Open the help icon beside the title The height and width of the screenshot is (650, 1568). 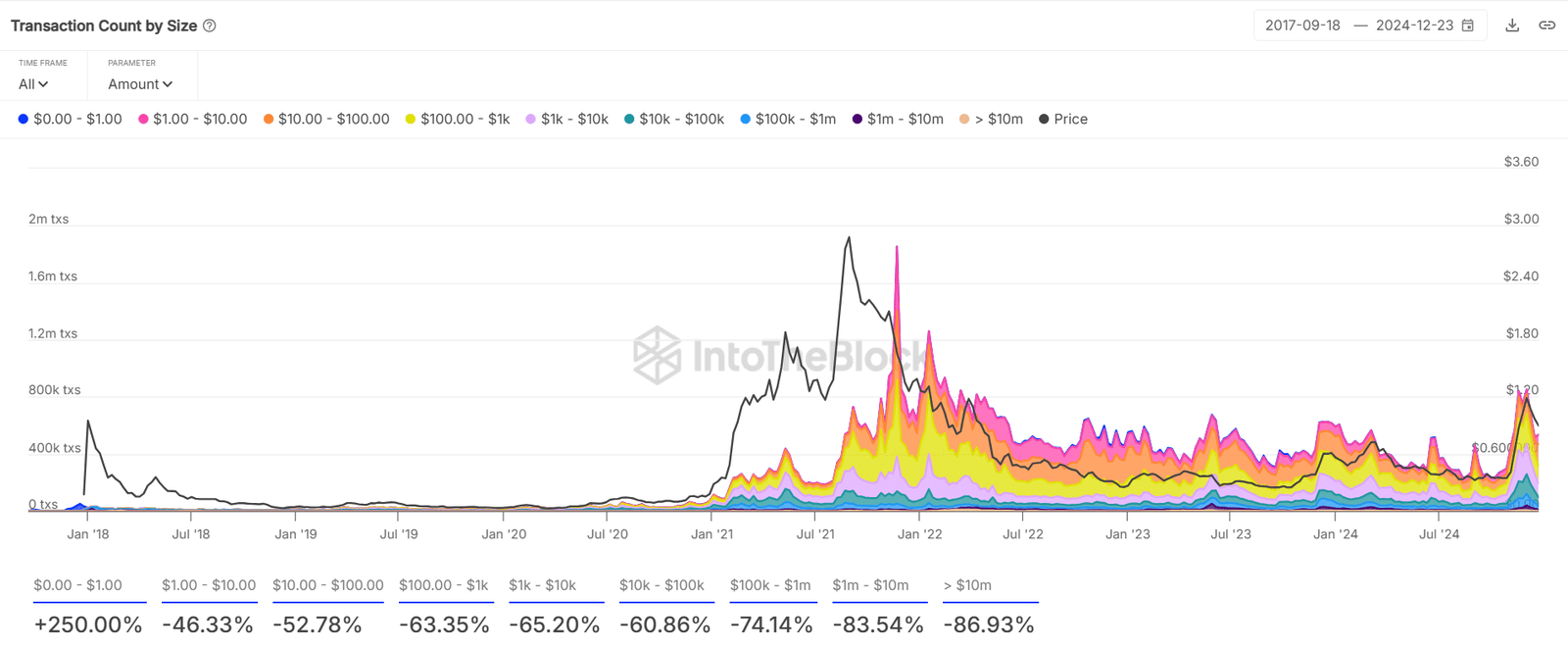210,25
